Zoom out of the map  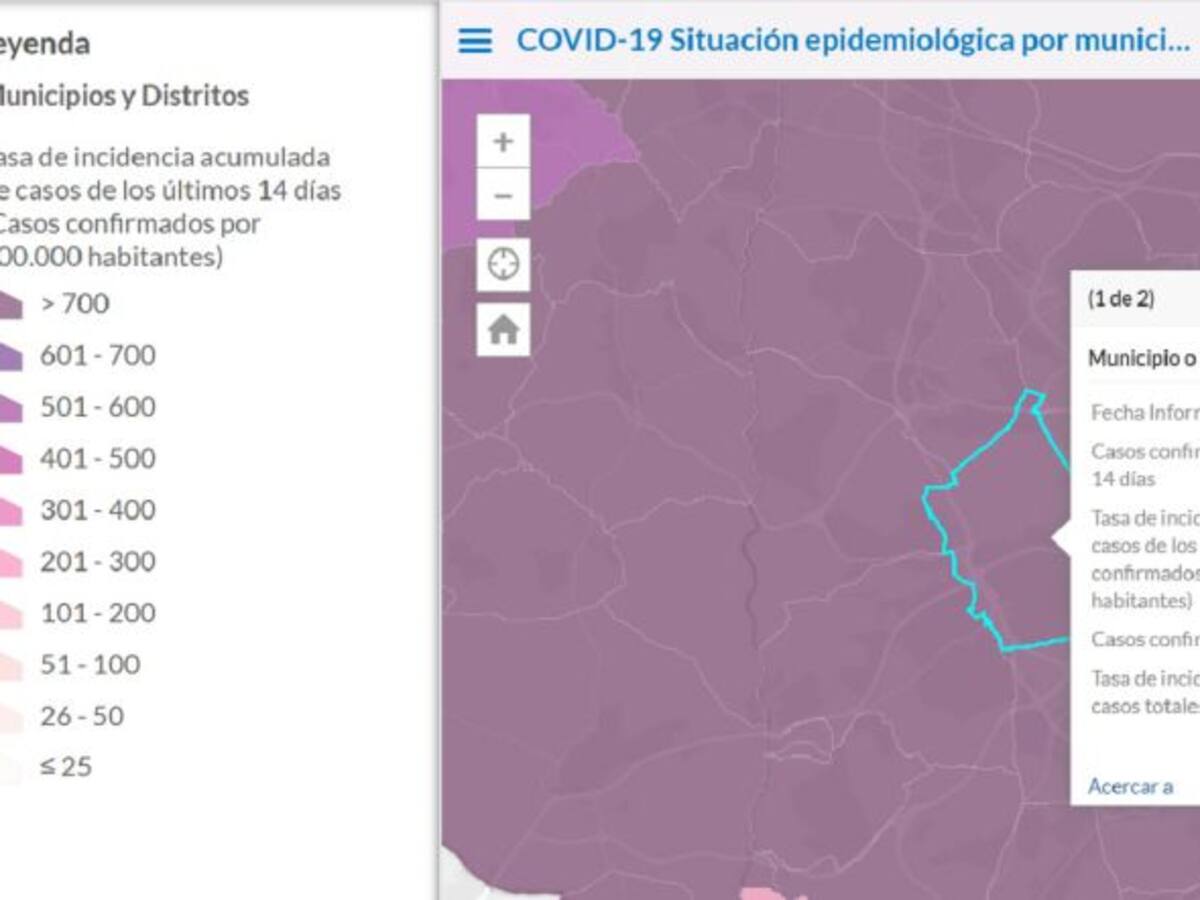501,195
